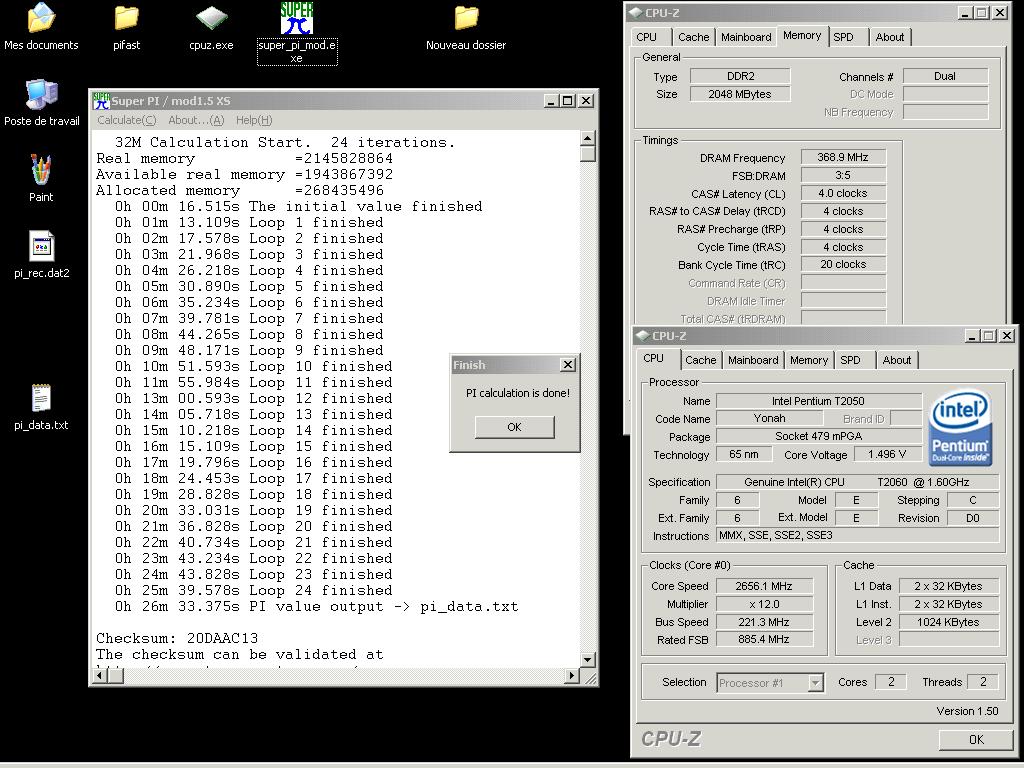Confirm OK in the Finish dialog
The width and height of the screenshot is (1024, 768).
pyautogui.click(x=515, y=427)
